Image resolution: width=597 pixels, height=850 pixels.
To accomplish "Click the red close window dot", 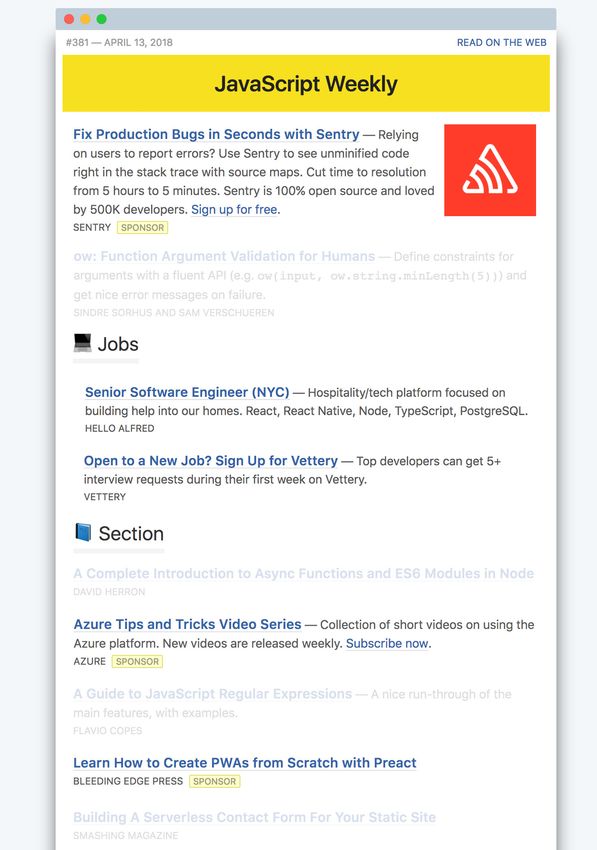I will 69,19.
